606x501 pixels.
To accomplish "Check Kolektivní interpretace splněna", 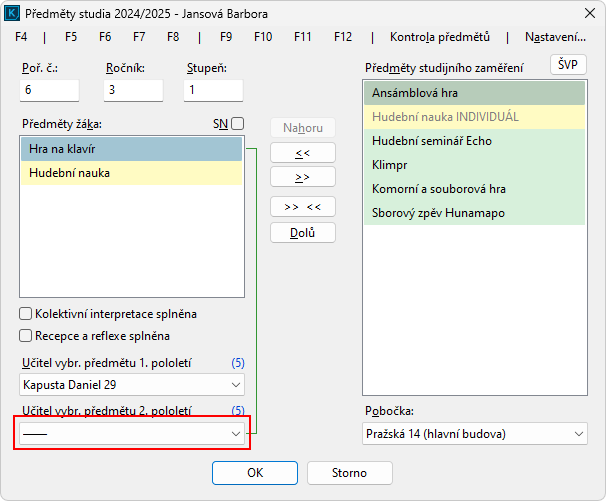I will point(26,314).
